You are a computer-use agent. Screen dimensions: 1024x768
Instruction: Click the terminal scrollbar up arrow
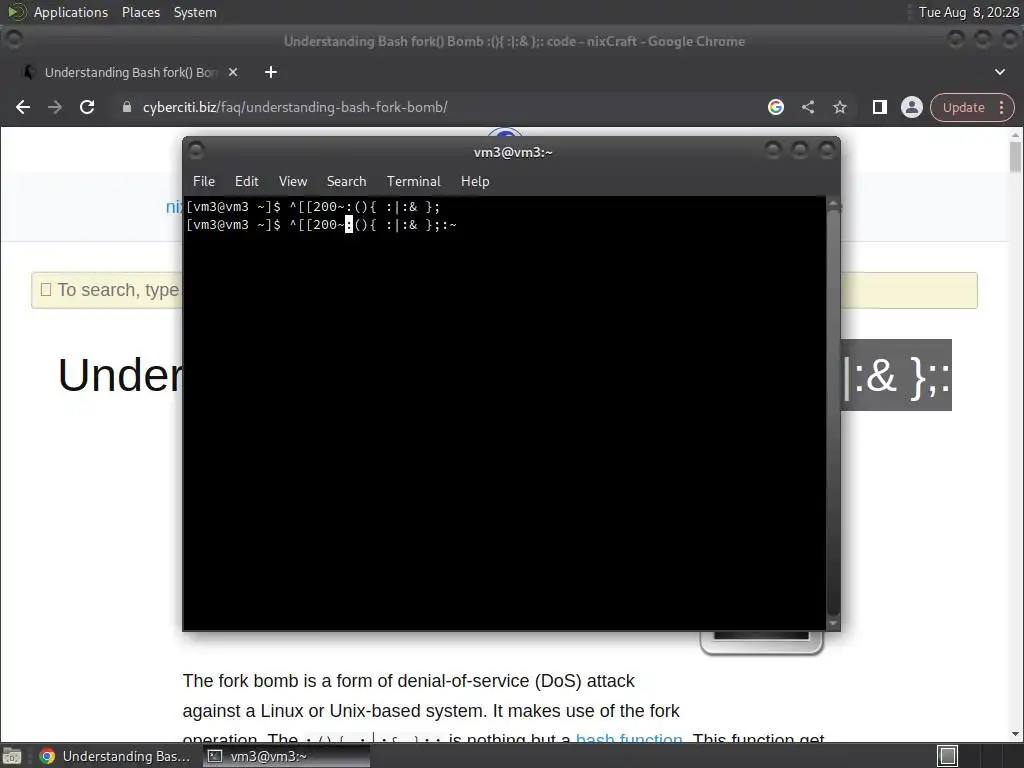coord(833,204)
